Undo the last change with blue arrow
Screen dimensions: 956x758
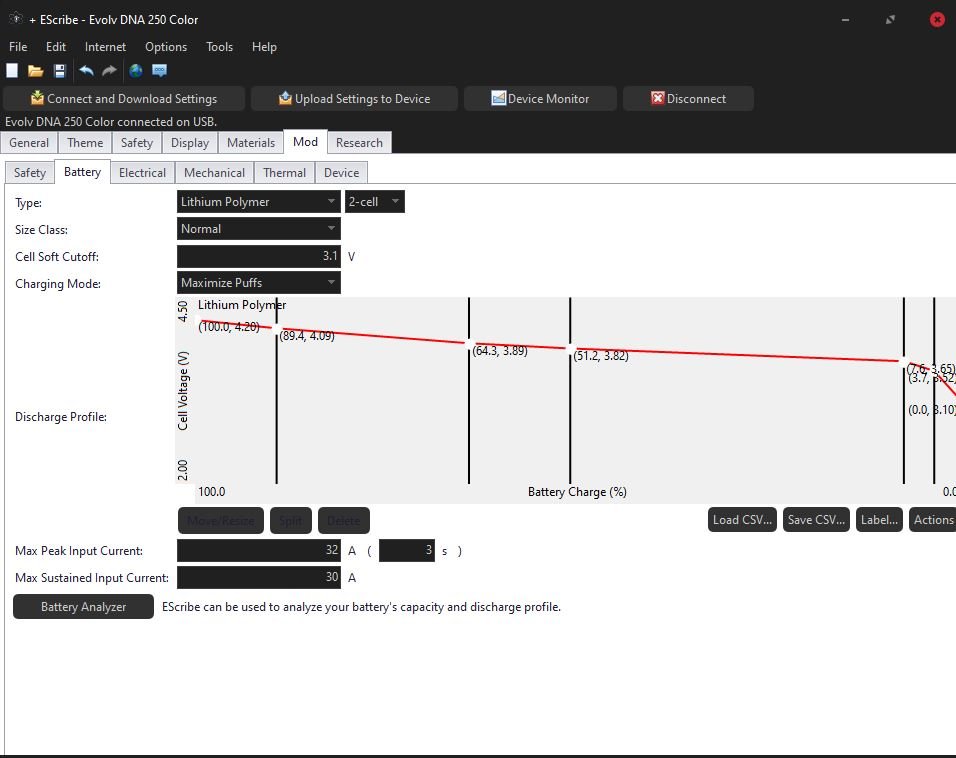click(x=86, y=71)
